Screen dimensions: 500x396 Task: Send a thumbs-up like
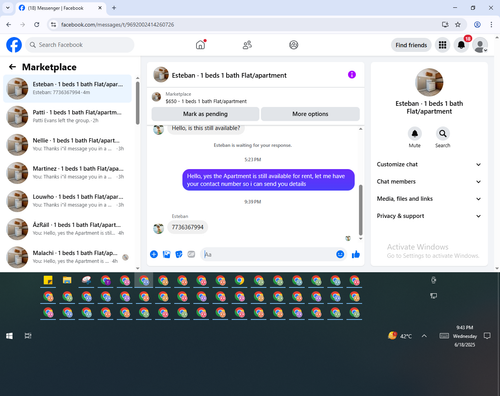(356, 254)
